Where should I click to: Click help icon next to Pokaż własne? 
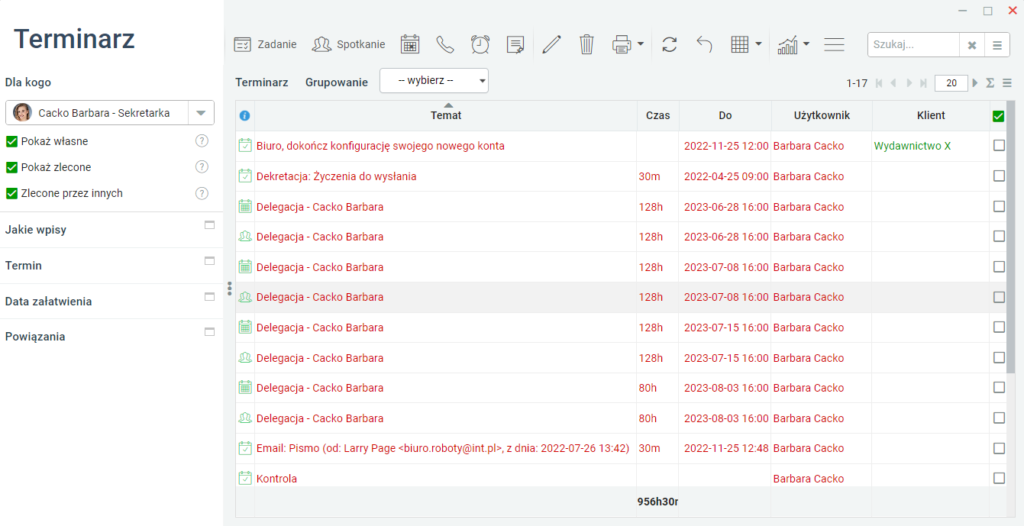tap(202, 140)
